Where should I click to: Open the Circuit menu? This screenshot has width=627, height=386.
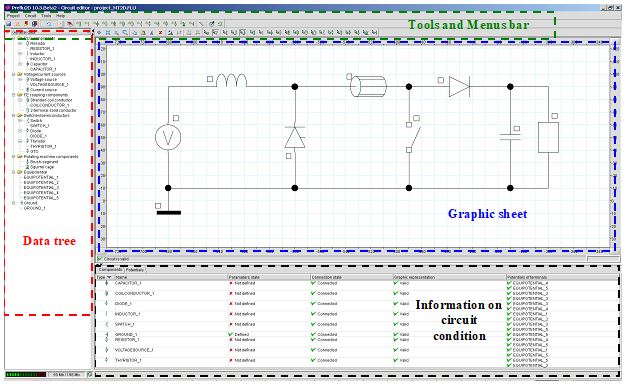click(x=30, y=16)
